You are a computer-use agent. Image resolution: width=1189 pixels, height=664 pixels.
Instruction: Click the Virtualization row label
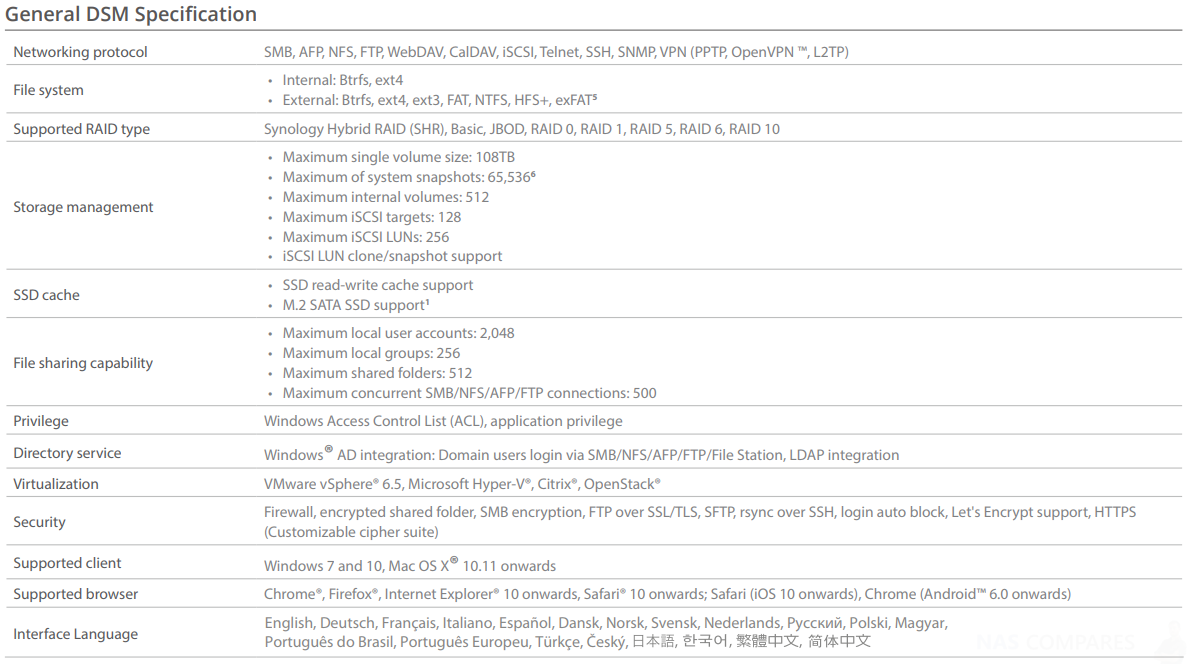pyautogui.click(x=55, y=484)
